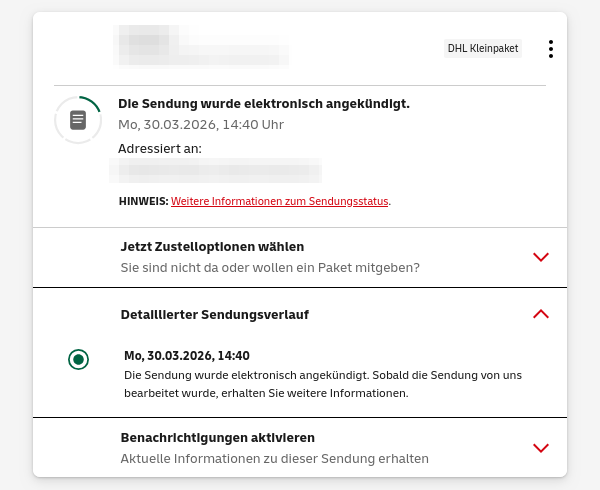Expand Zustelloptionen with the red chevron
This screenshot has height=490, width=600.
[541, 257]
